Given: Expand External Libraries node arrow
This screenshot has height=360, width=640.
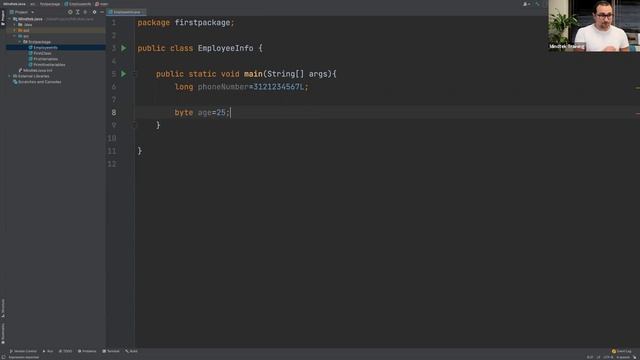Looking at the screenshot, I should [x=10, y=76].
